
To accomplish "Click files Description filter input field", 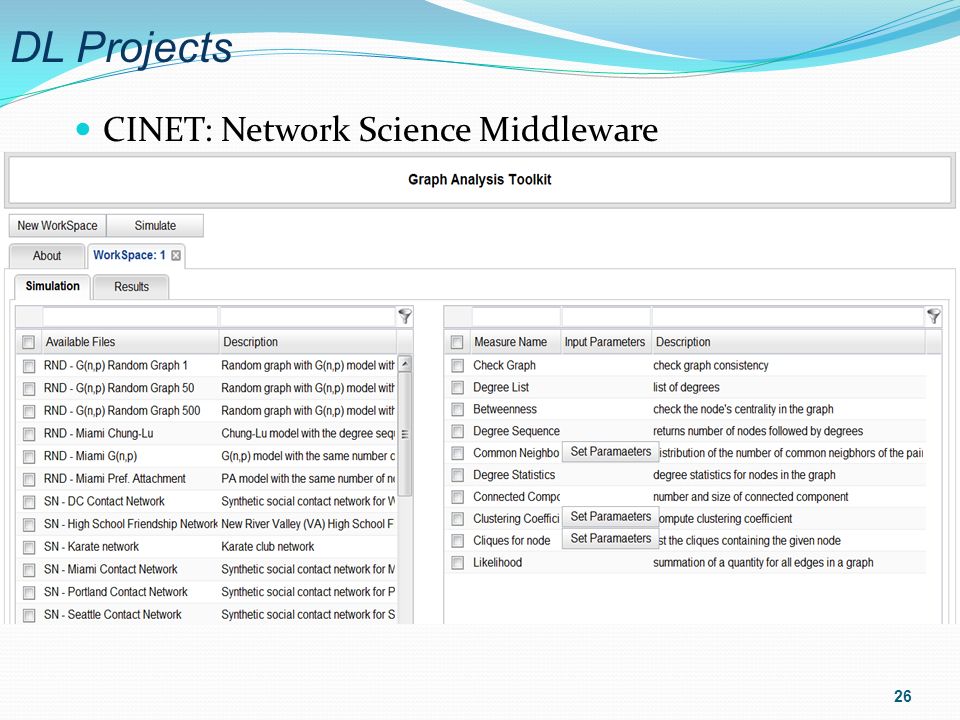I will pos(308,317).
